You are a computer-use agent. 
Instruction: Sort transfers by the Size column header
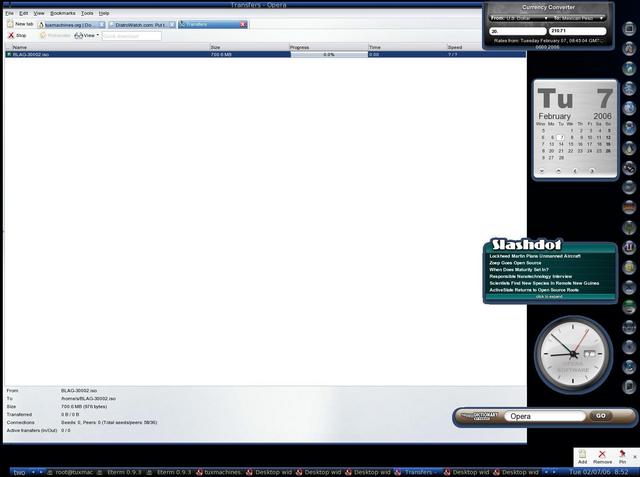(x=249, y=47)
